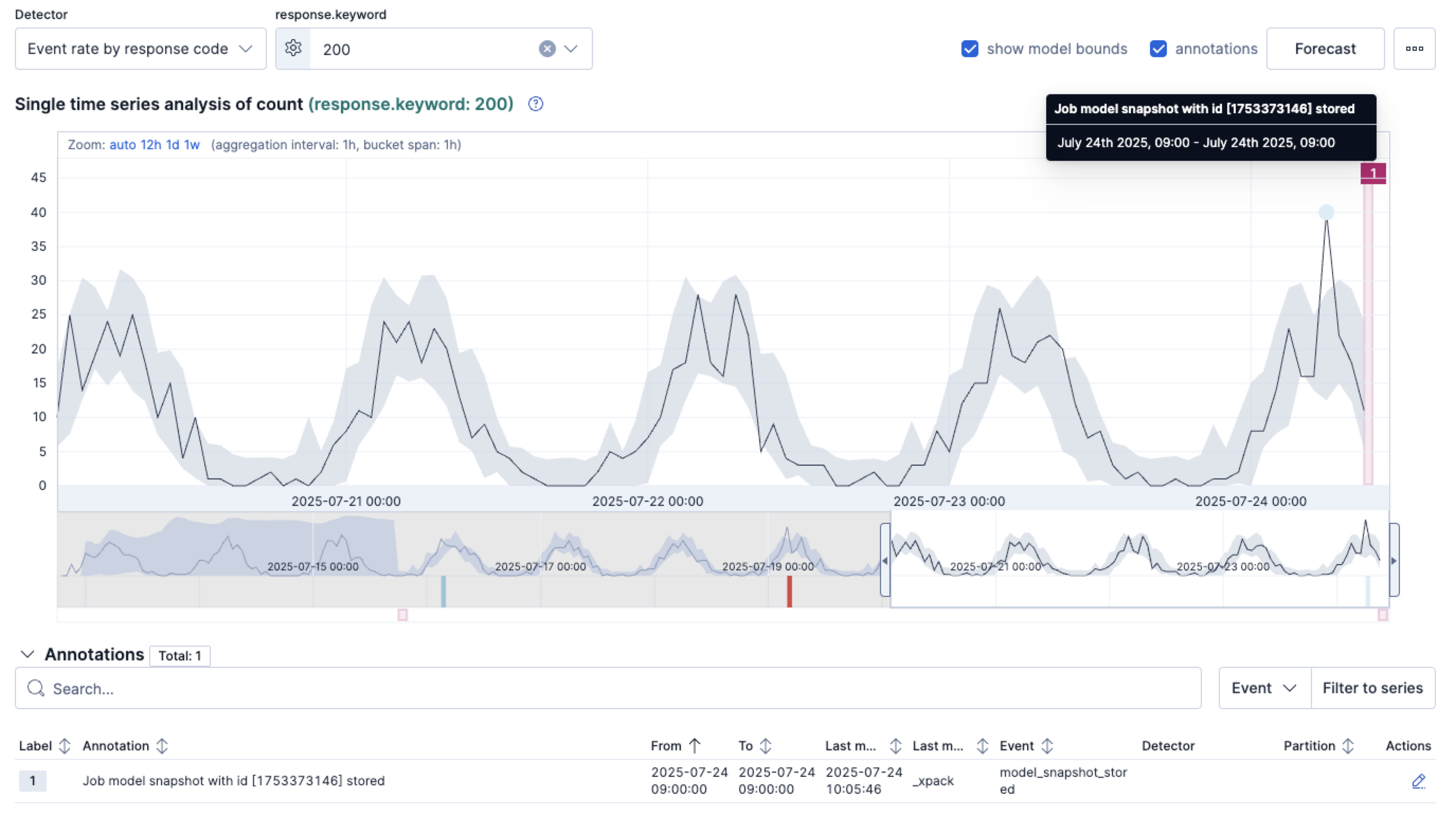Select the 1w zoom level
This screenshot has width=1456, height=816.
(192, 144)
